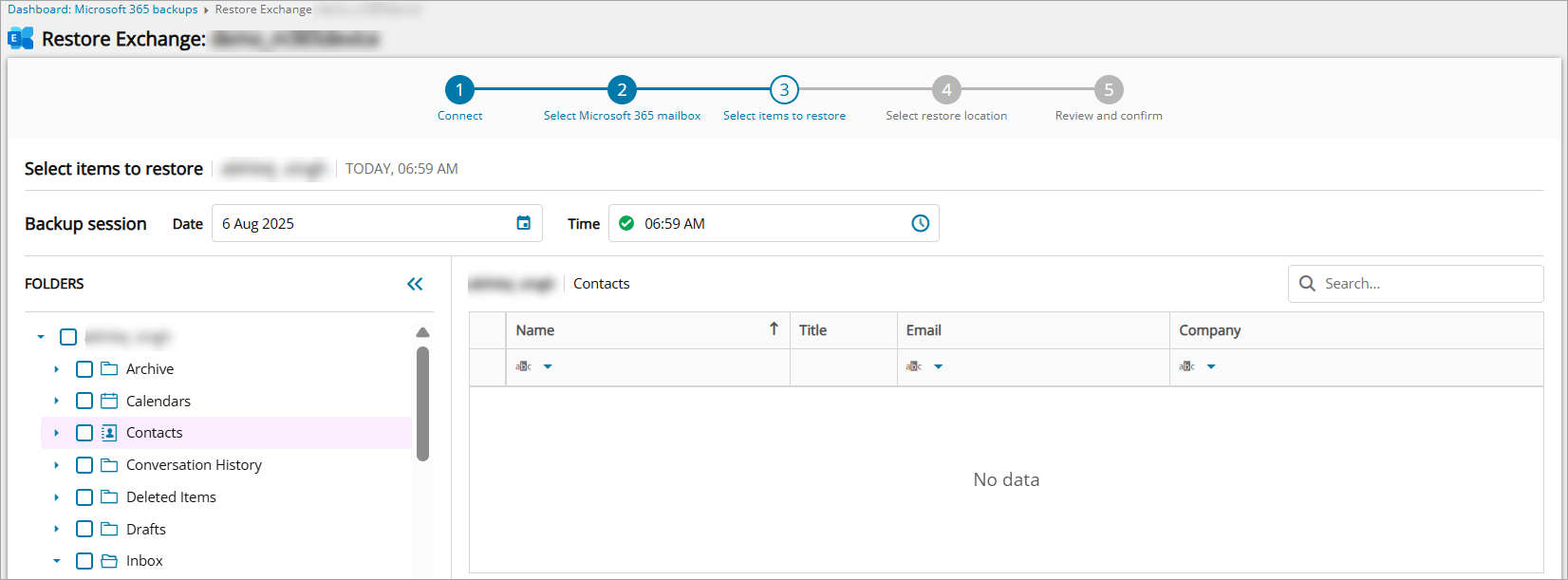Check the Archive folder checkbox
This screenshot has width=1568, height=580.
coord(84,369)
